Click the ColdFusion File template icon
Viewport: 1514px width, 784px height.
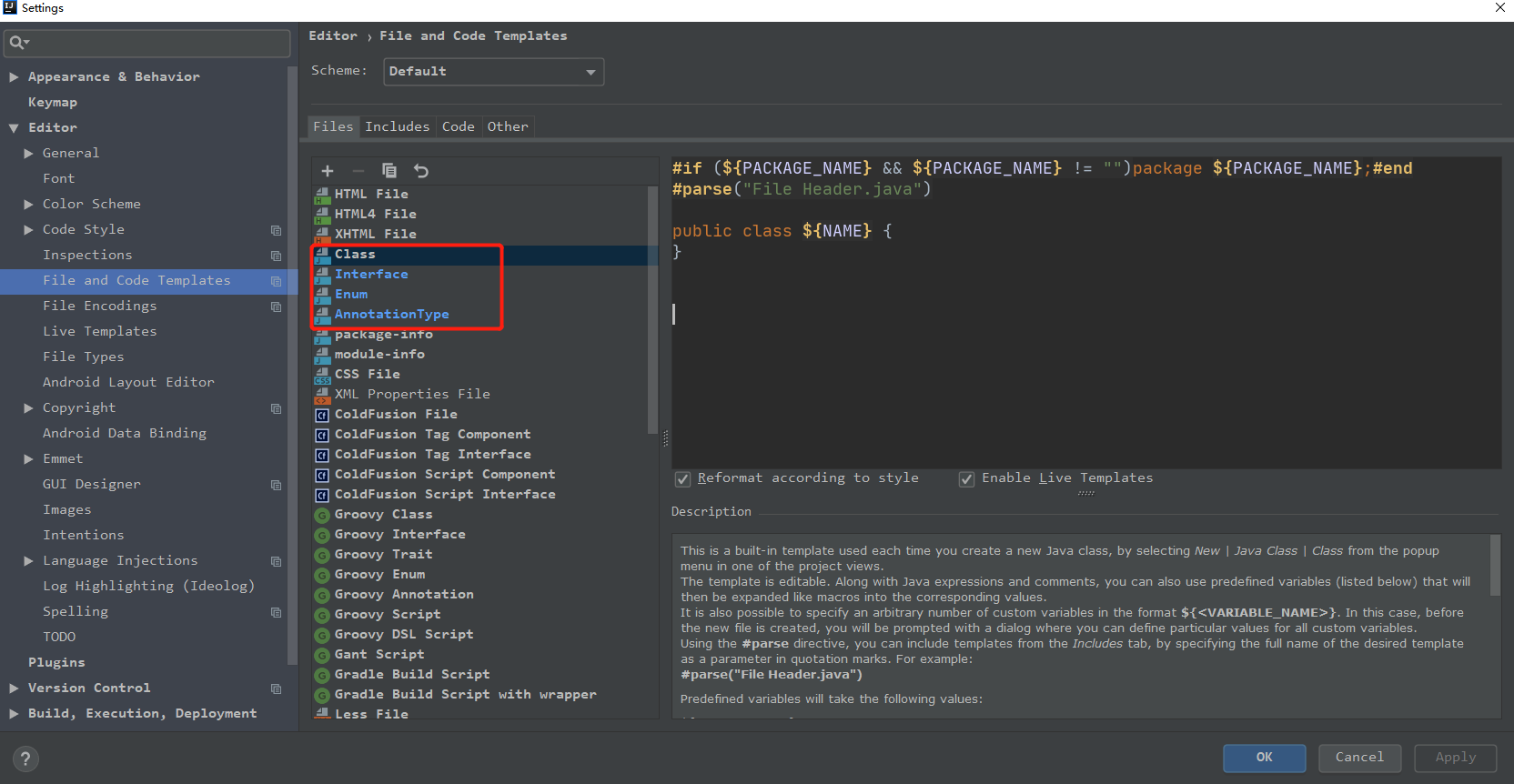click(322, 415)
